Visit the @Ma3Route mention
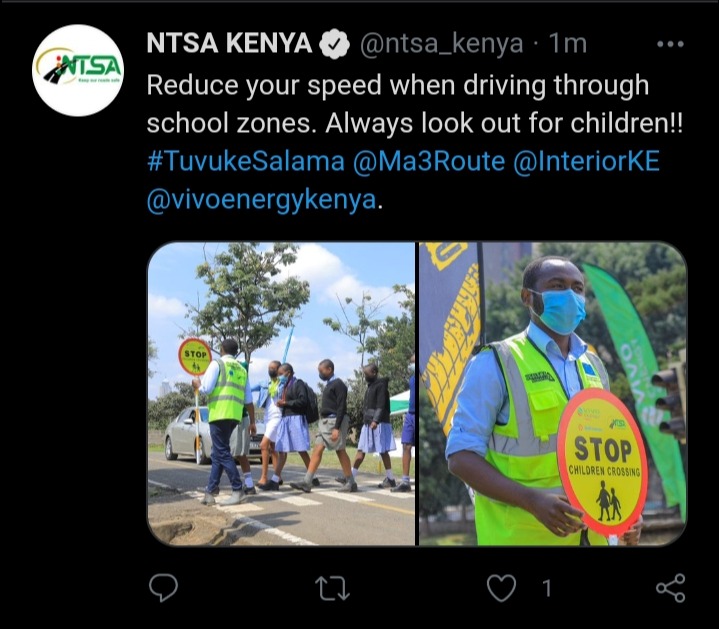 (x=429, y=161)
